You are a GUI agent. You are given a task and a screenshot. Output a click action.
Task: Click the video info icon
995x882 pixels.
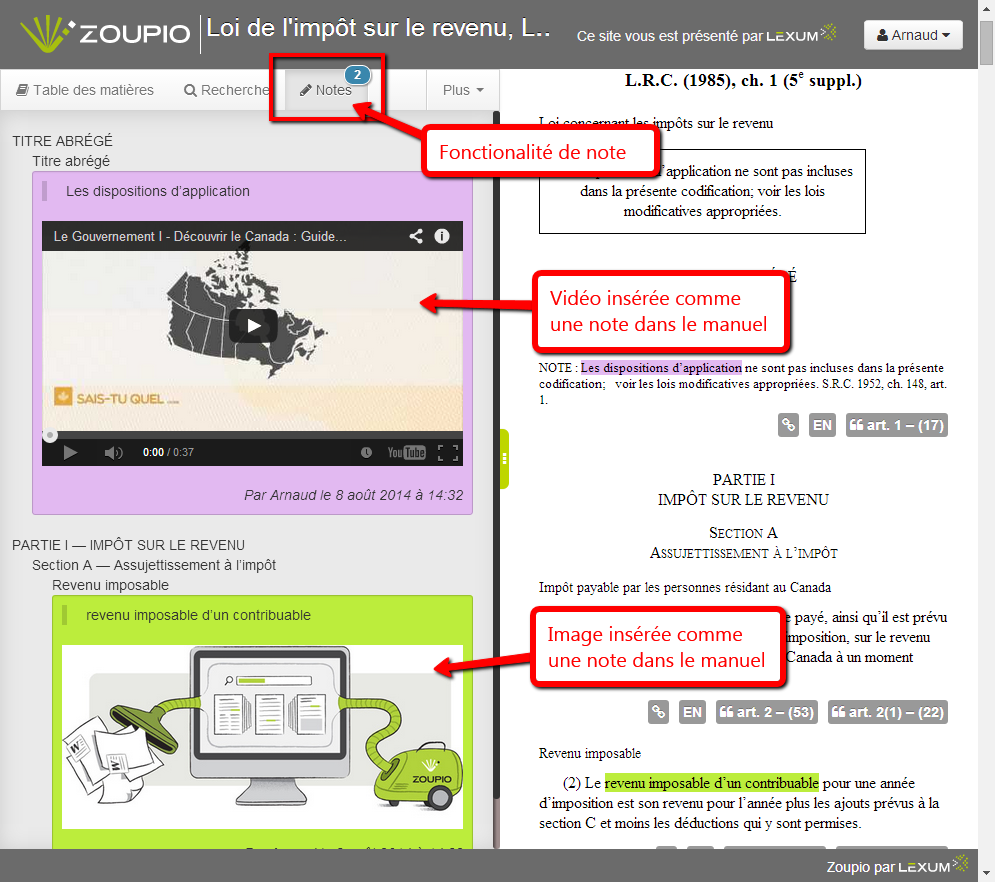[441, 237]
